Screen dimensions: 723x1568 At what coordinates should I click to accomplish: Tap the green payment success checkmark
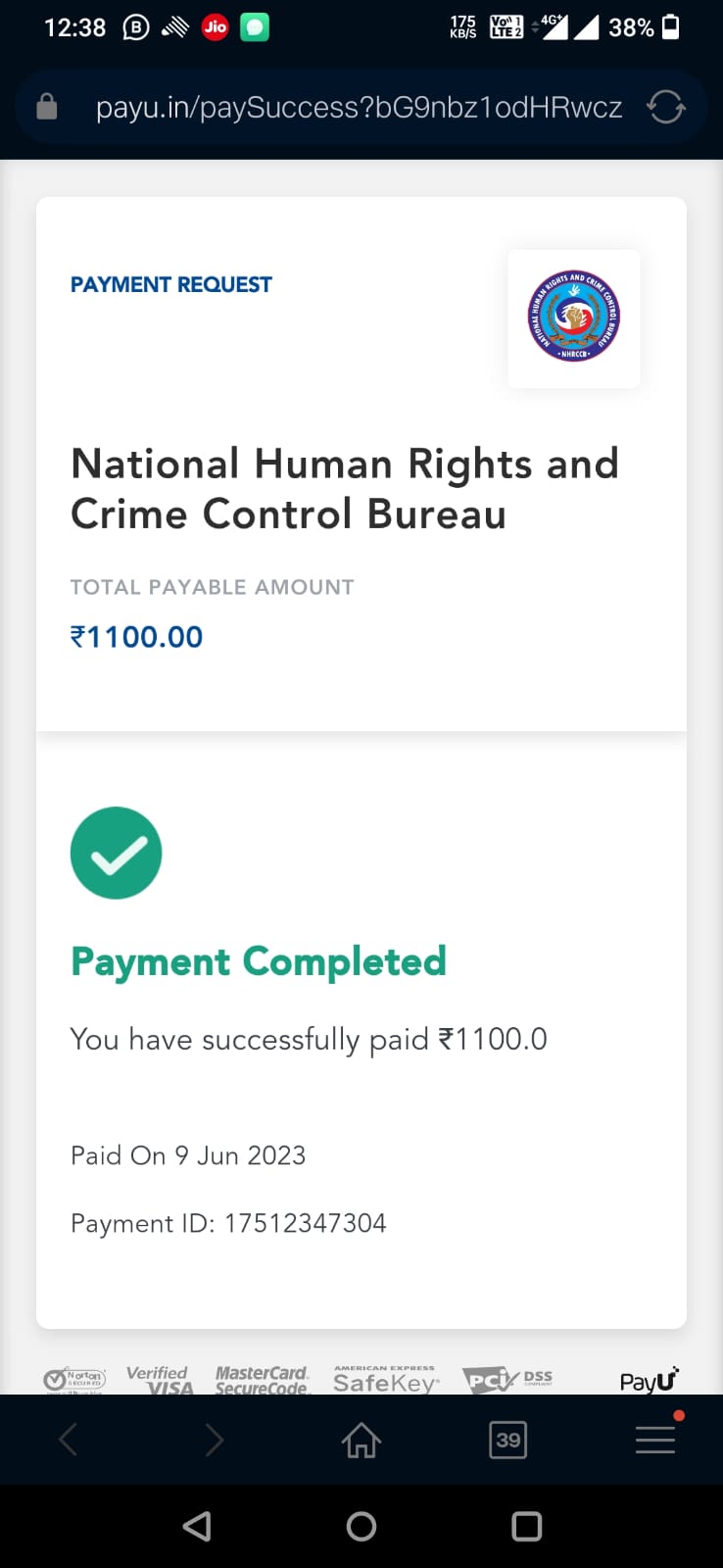pos(117,853)
